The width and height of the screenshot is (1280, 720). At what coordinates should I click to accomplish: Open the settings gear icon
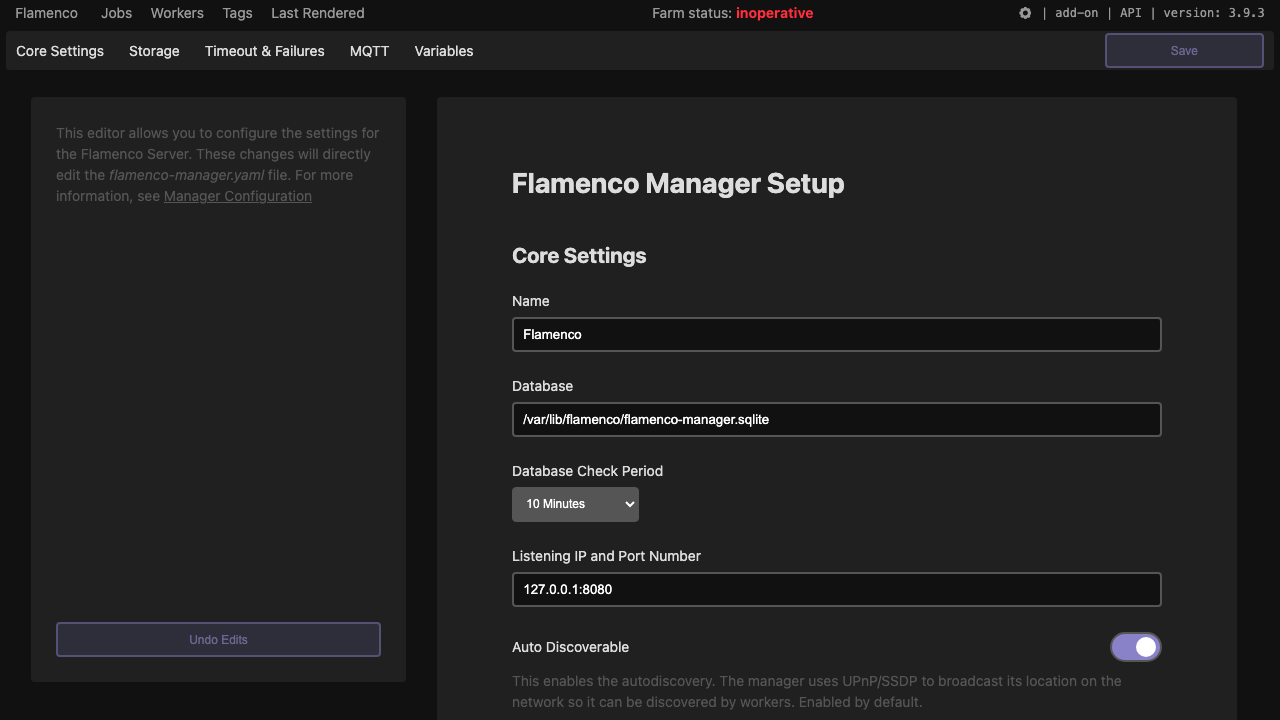[x=1025, y=13]
